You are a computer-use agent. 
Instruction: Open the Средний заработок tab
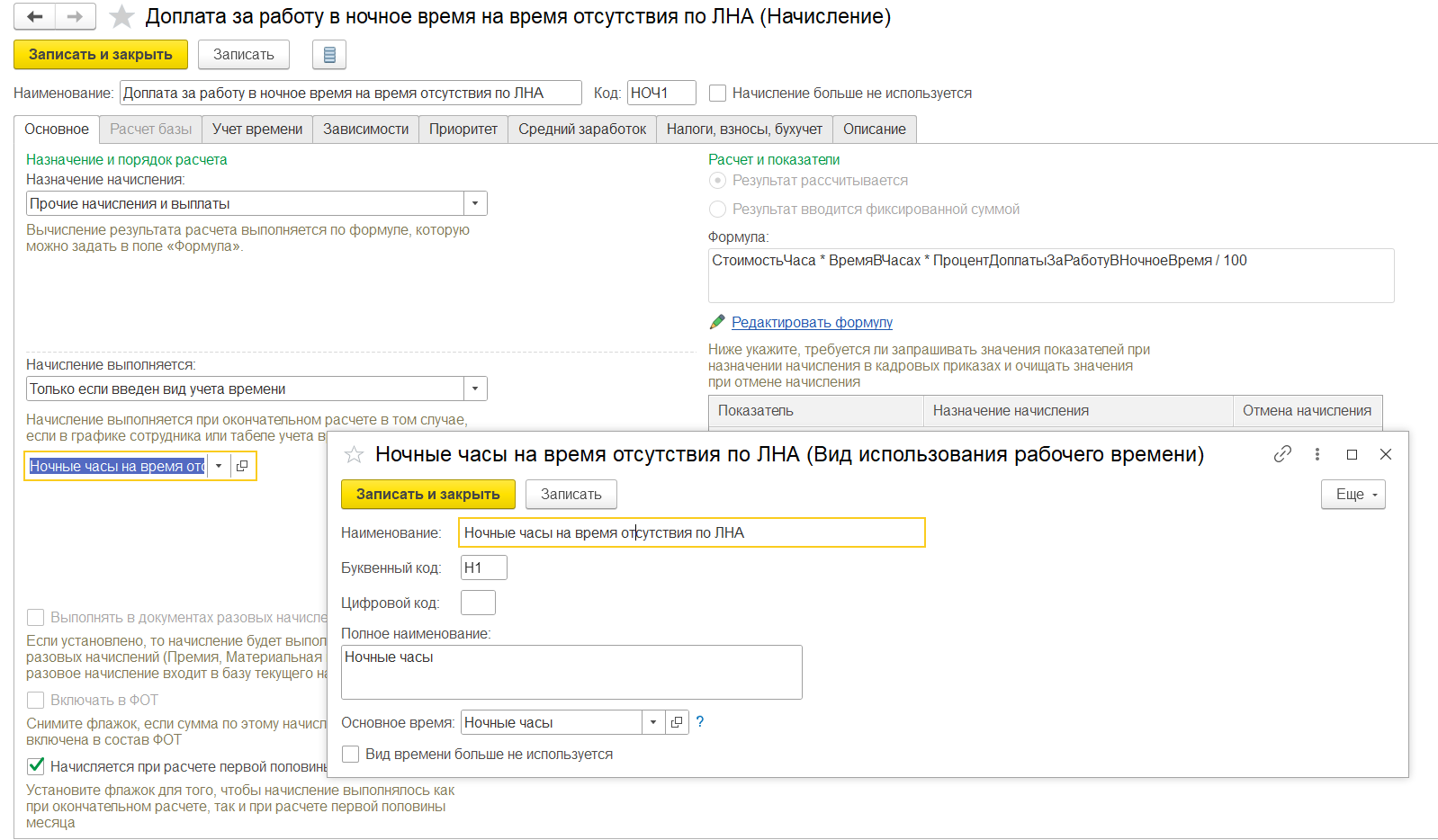(x=582, y=129)
